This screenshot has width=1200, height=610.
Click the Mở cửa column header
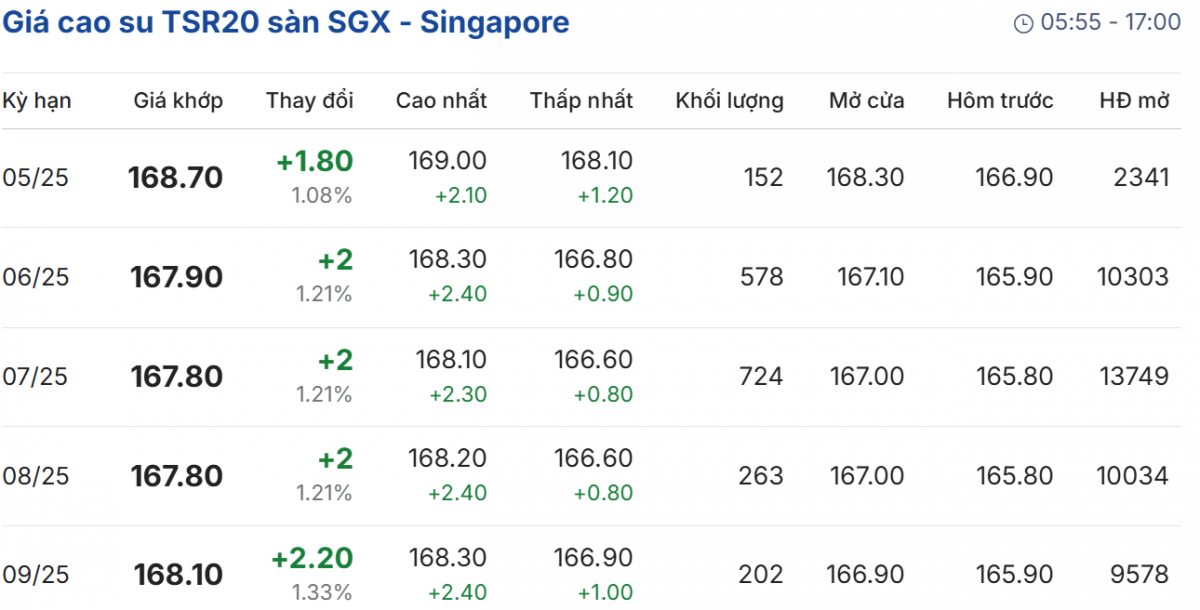point(866,101)
